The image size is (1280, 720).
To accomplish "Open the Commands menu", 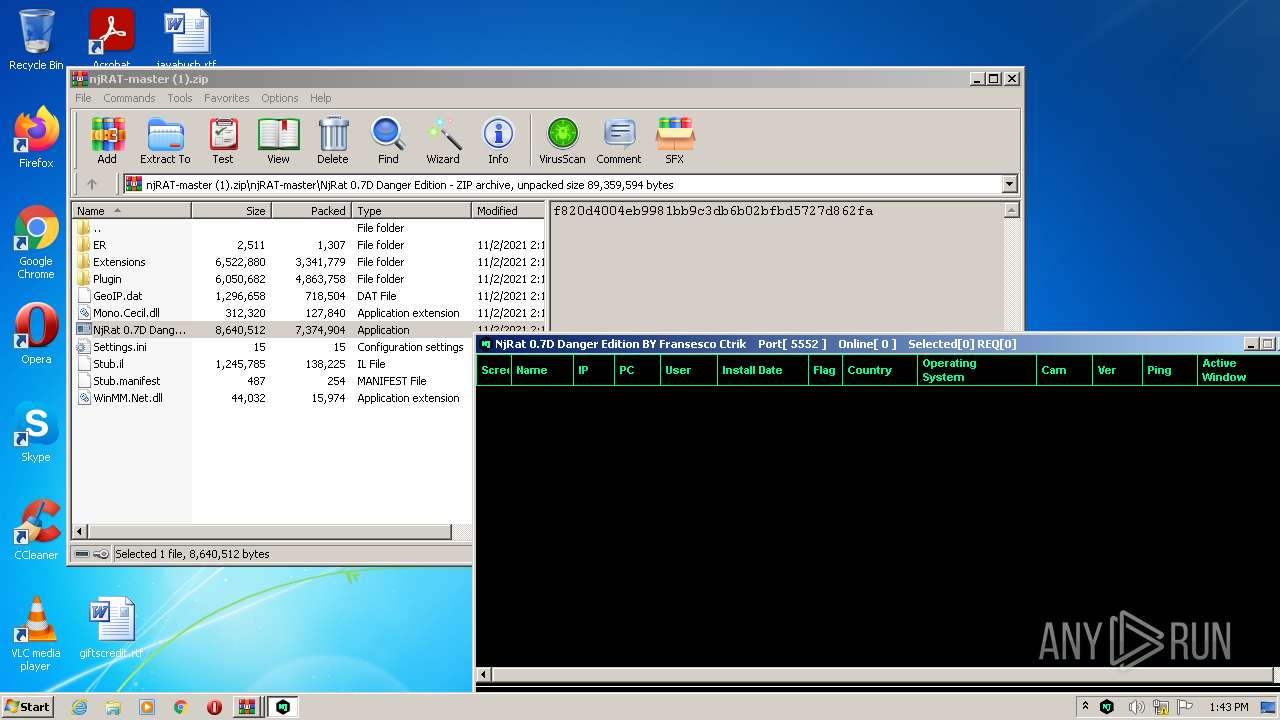I will 129,98.
